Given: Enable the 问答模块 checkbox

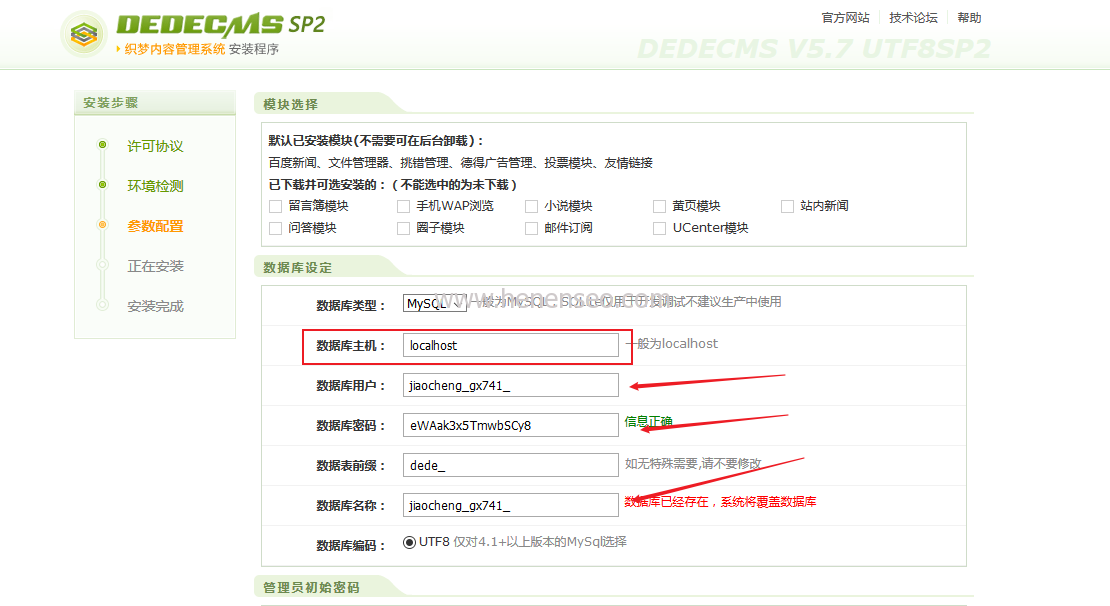Looking at the screenshot, I should (x=275, y=228).
